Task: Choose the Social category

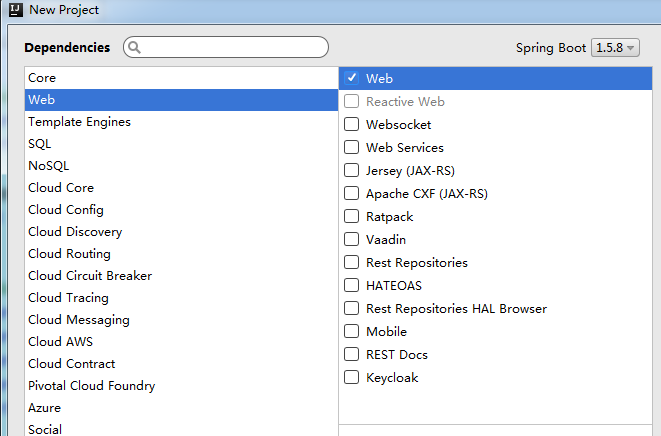Action: pyautogui.click(x=181, y=428)
